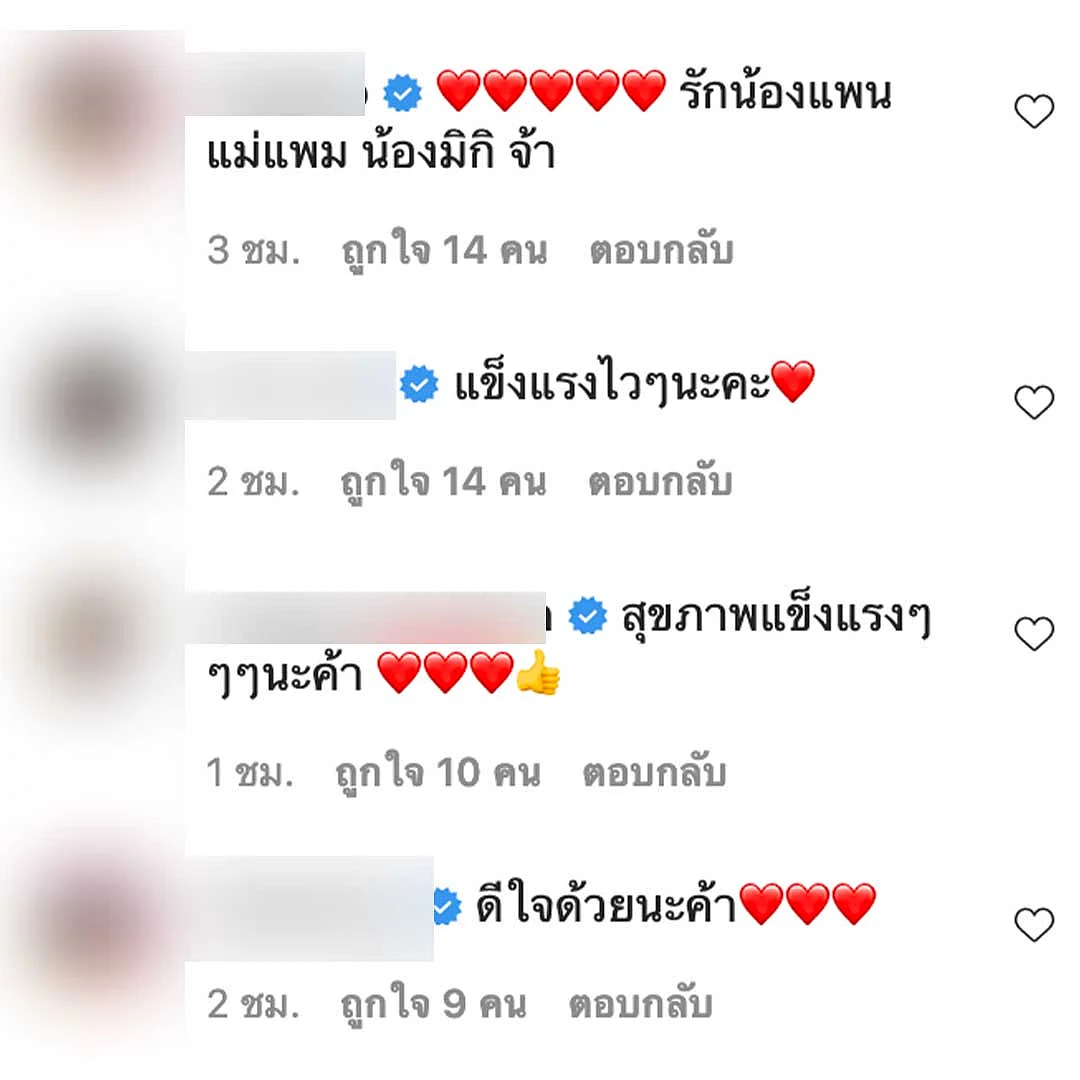
Task: Reply to the 3 ชม. comment
Action: point(662,250)
